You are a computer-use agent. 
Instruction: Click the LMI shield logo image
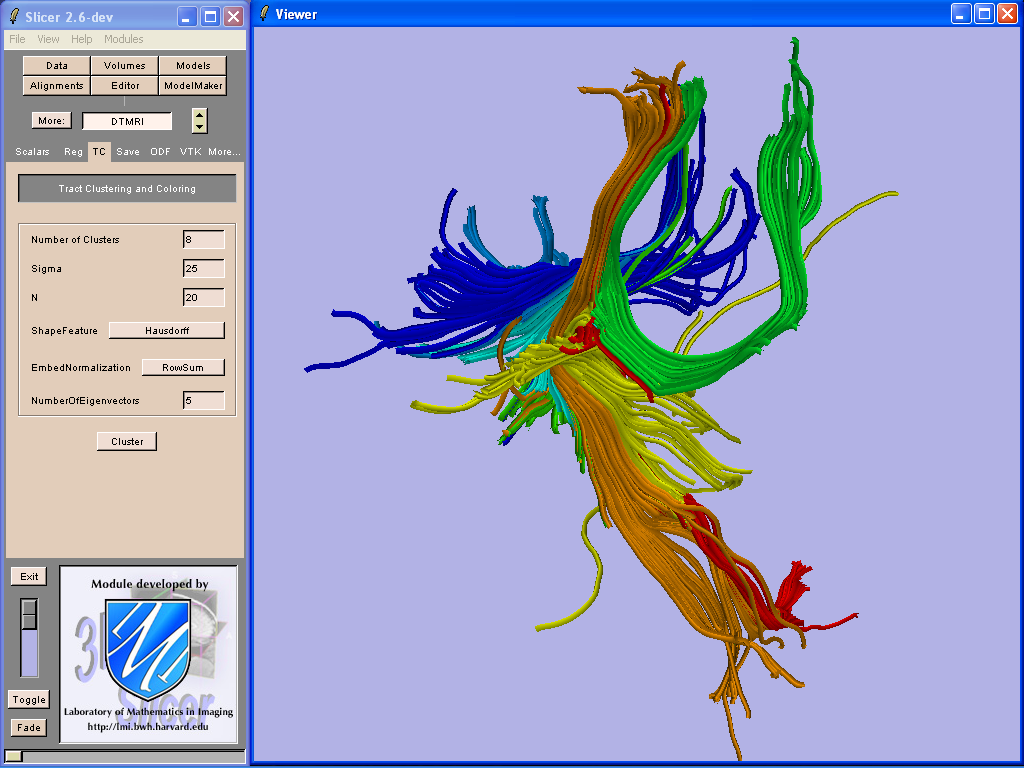(148, 650)
